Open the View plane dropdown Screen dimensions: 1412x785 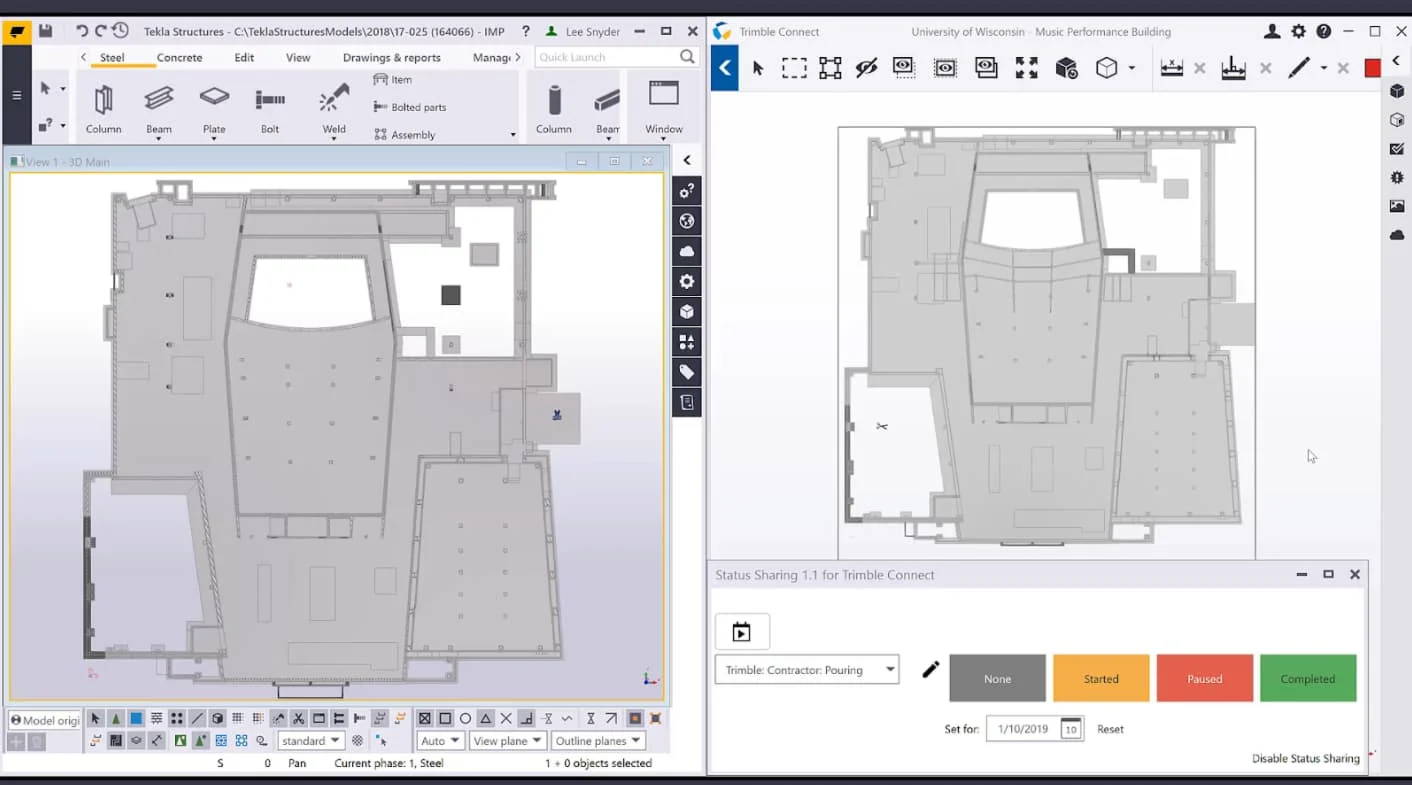[507, 741]
